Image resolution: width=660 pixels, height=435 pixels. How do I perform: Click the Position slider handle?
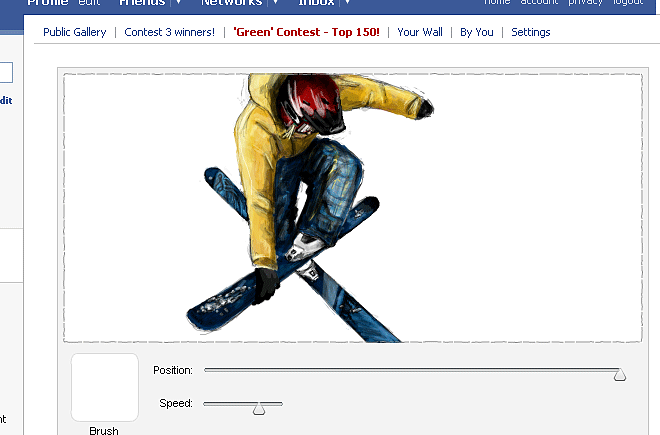pyautogui.click(x=620, y=374)
